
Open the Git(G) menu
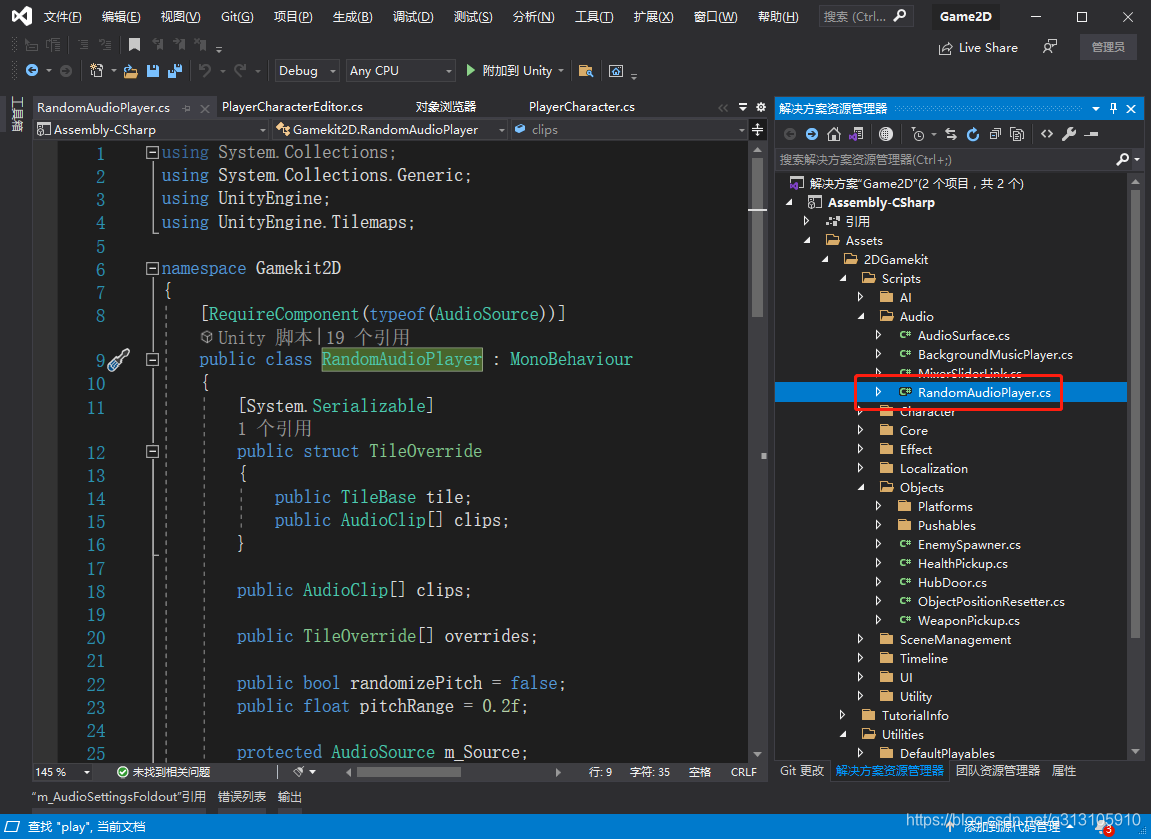click(237, 16)
